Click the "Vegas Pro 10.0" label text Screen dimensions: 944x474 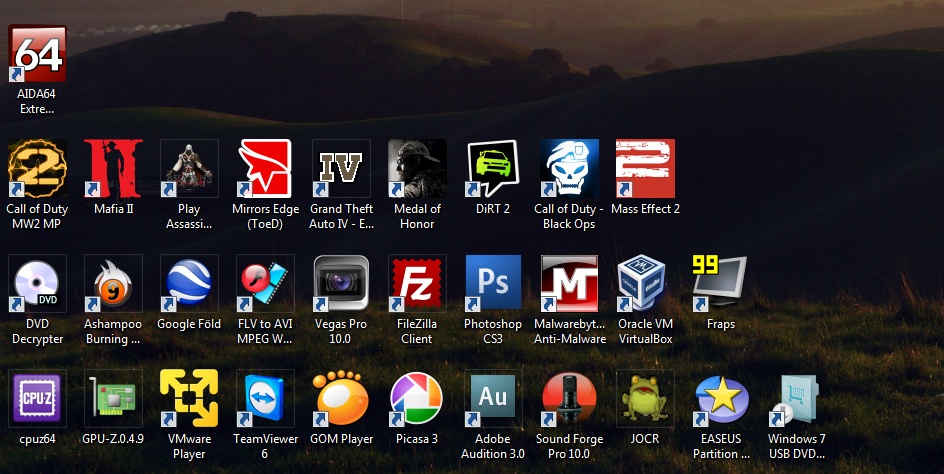point(341,331)
